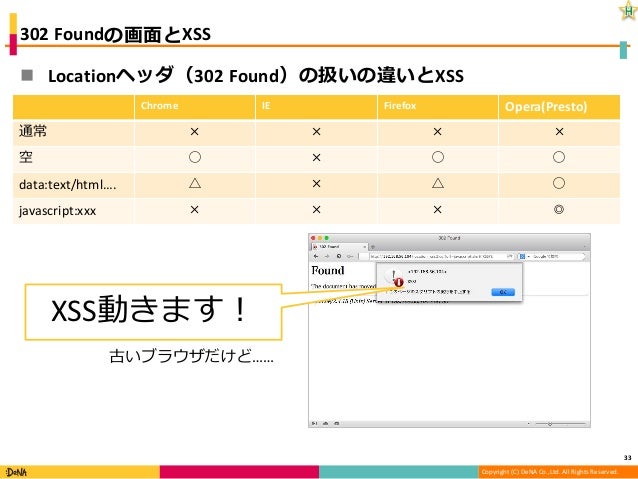Image resolution: width=638 pixels, height=479 pixels.
Task: Click the browser back arrow
Action: (316, 256)
